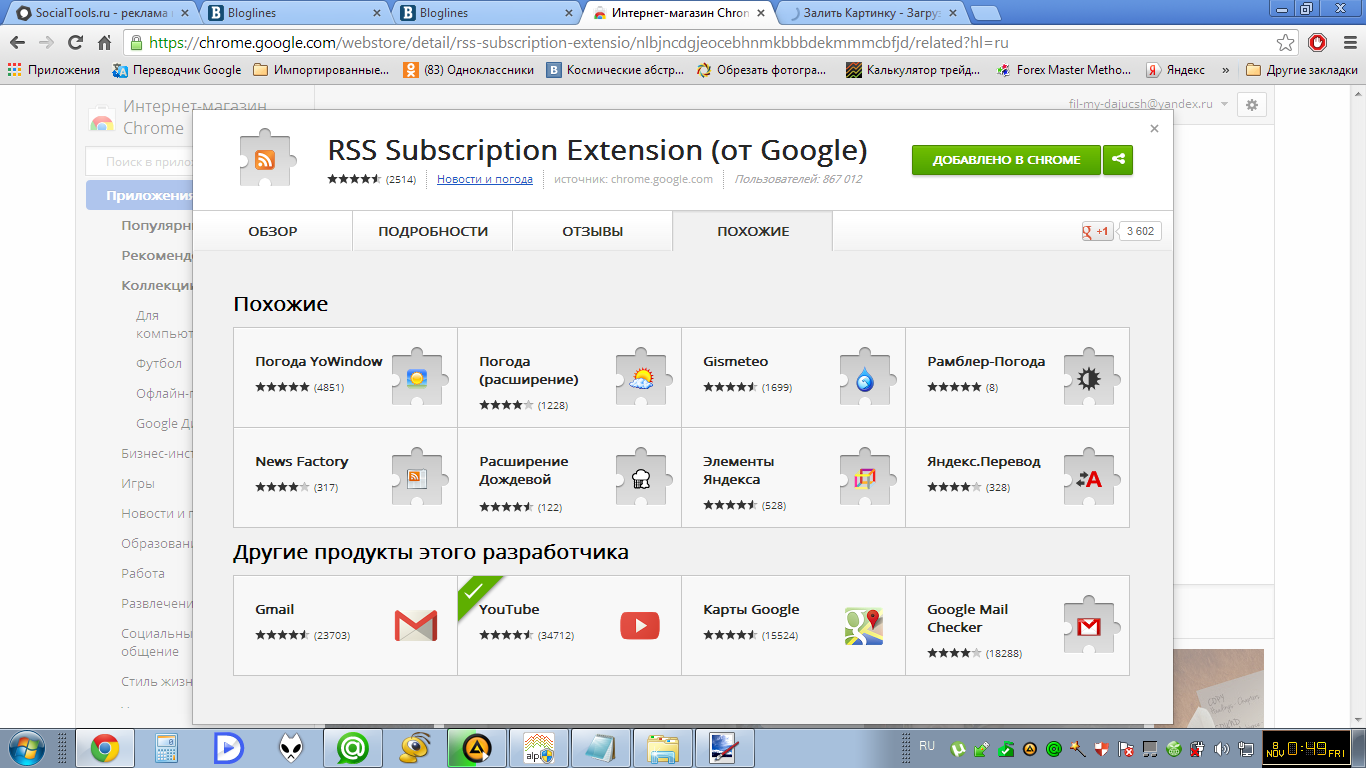This screenshot has height=768, width=1366.
Task: Click the Chrome back arrow
Action: (x=17, y=43)
